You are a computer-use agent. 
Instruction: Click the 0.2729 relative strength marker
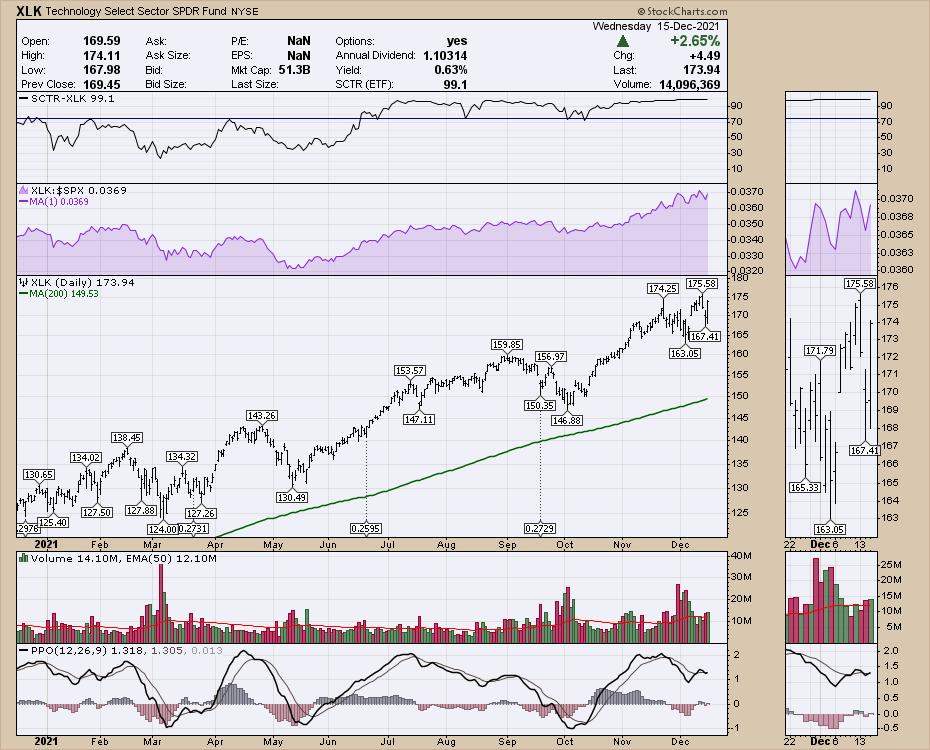[x=540, y=528]
